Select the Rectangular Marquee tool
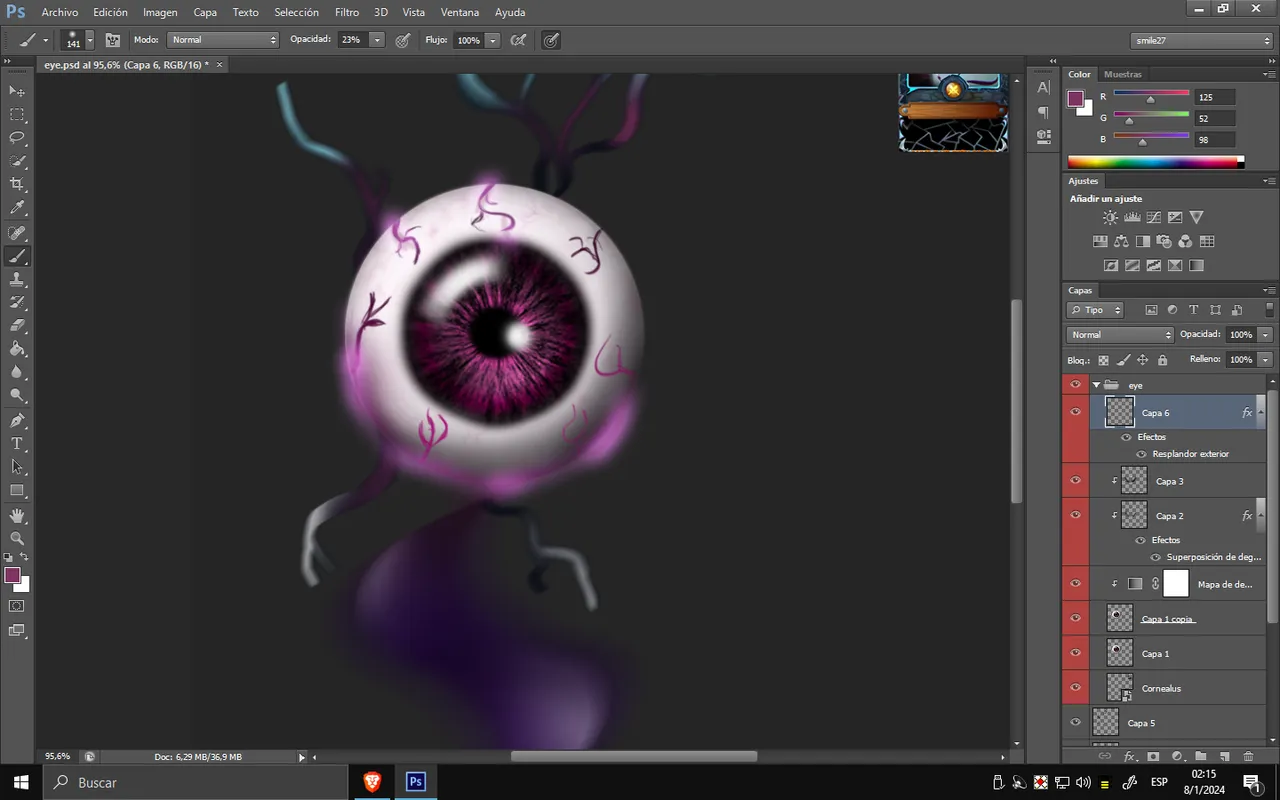Viewport: 1280px width, 800px height. [x=17, y=115]
